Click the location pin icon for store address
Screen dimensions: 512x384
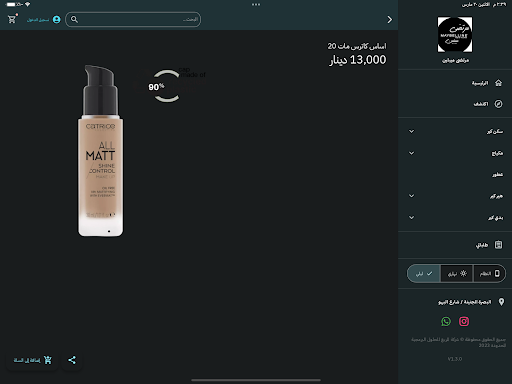[501, 302]
